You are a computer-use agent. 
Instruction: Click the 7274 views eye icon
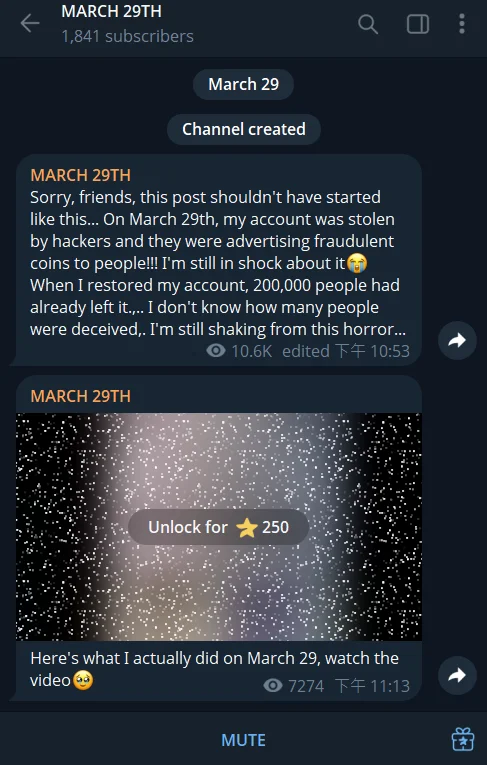(x=273, y=685)
